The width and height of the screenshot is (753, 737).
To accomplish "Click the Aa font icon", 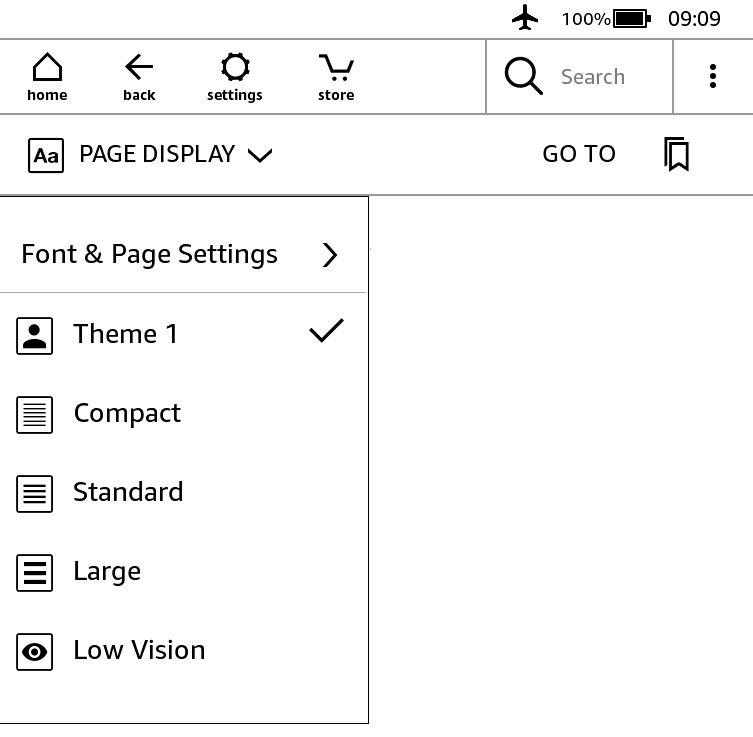I will [46, 155].
